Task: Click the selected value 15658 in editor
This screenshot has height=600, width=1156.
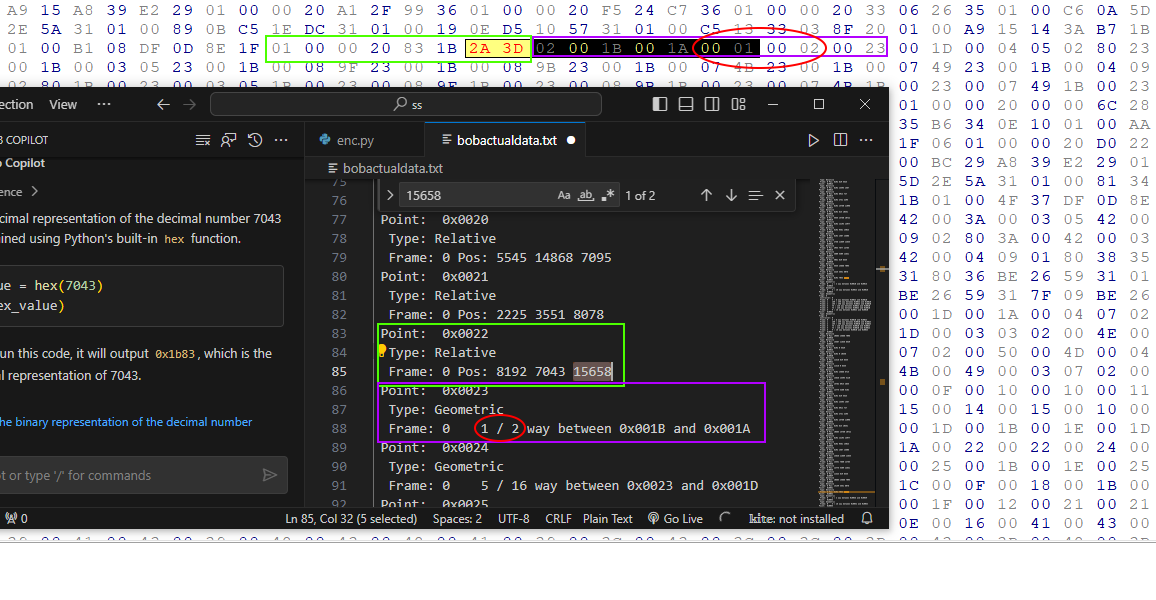Action: 593,371
